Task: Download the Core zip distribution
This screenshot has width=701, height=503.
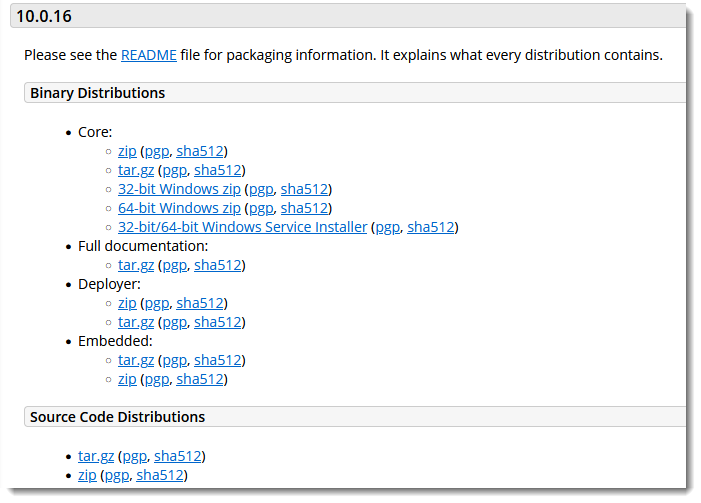Action: pos(127,152)
